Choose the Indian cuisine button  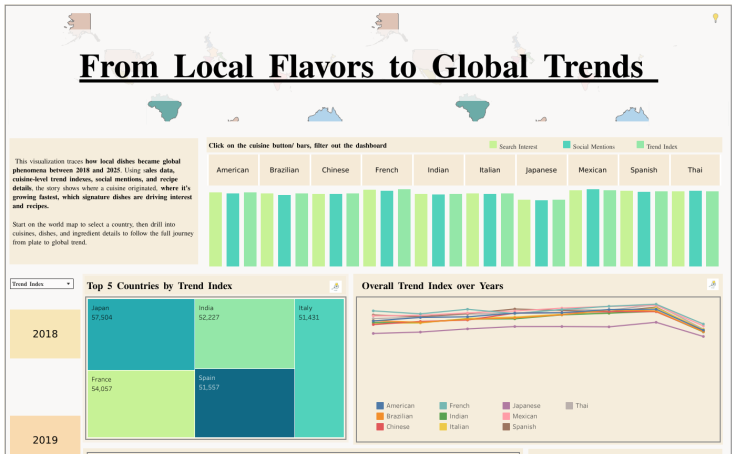(x=438, y=170)
